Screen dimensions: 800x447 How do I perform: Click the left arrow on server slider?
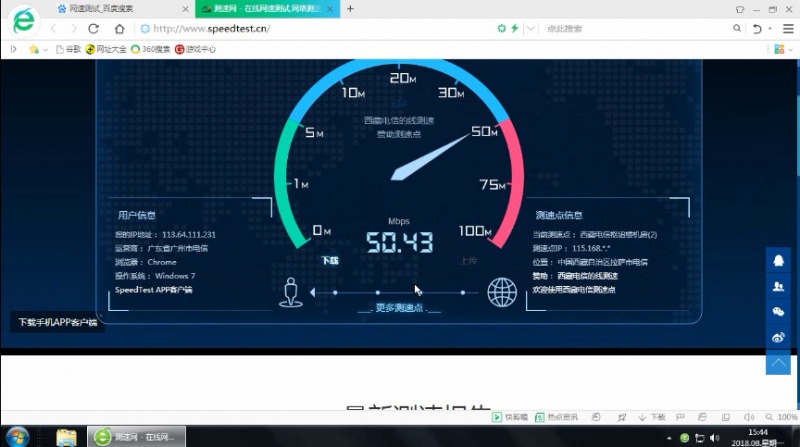coord(312,292)
